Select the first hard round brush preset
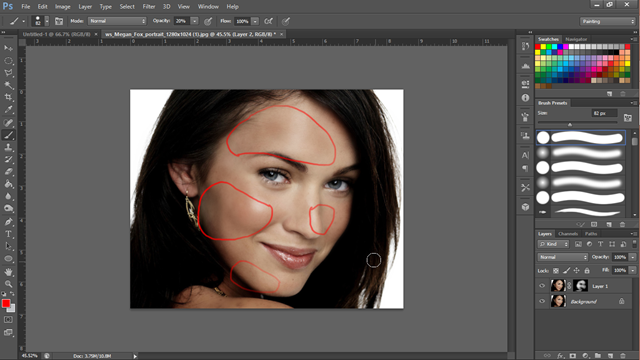Screen dimensions: 640x360 pos(580,138)
